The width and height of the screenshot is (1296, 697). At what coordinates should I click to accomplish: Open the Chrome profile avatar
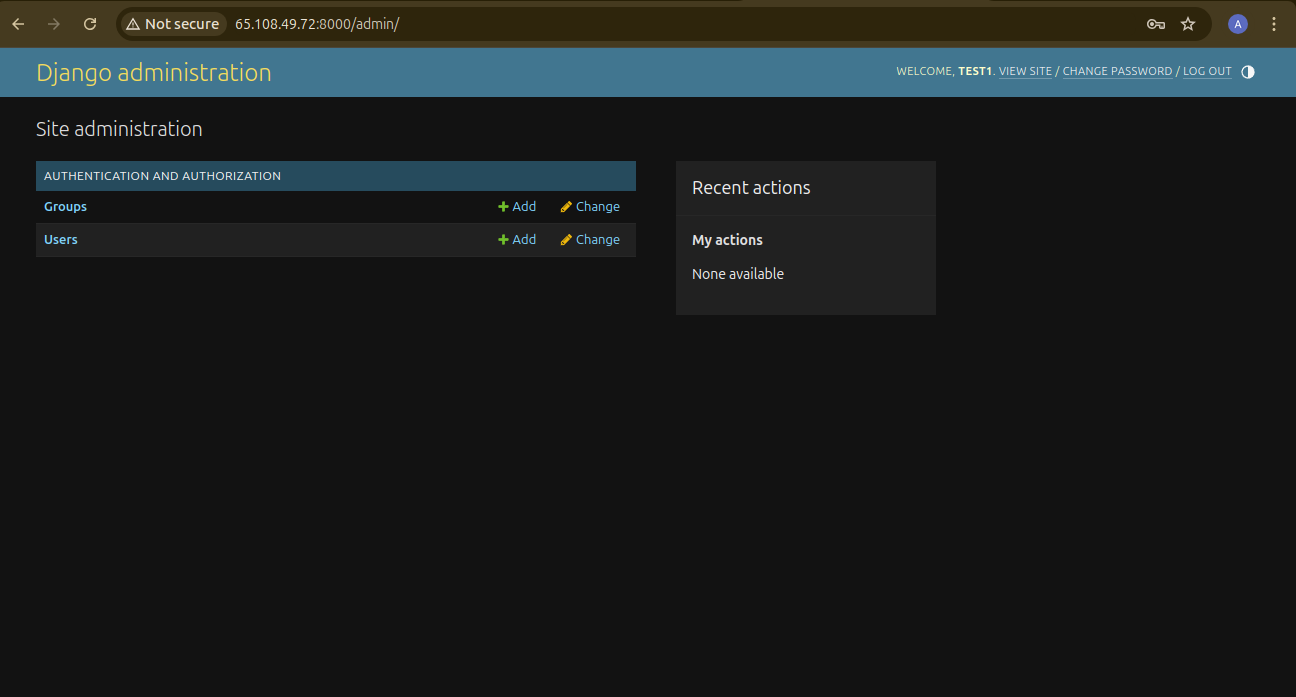[1238, 24]
